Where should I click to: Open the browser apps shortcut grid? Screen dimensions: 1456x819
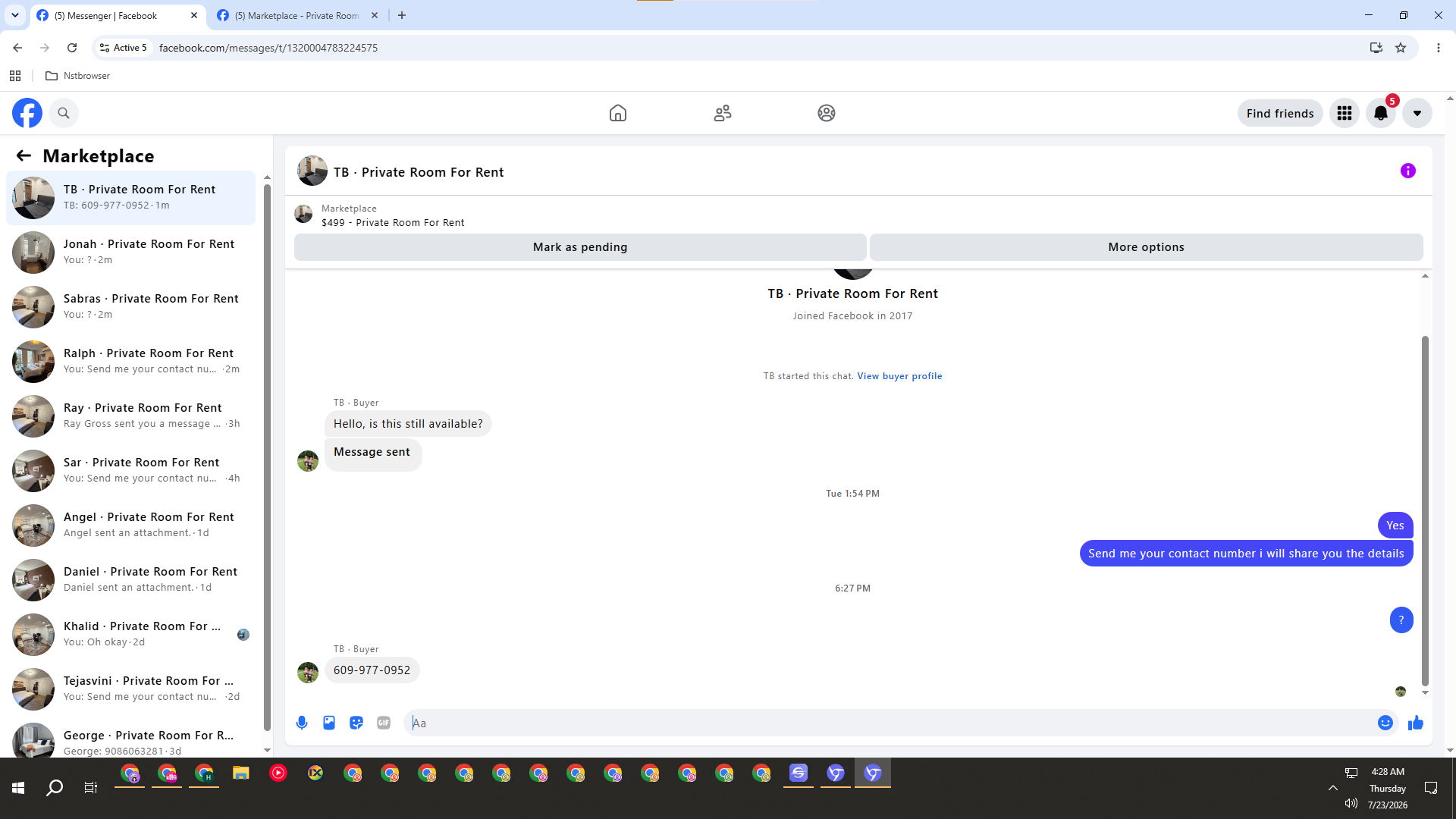[x=15, y=76]
